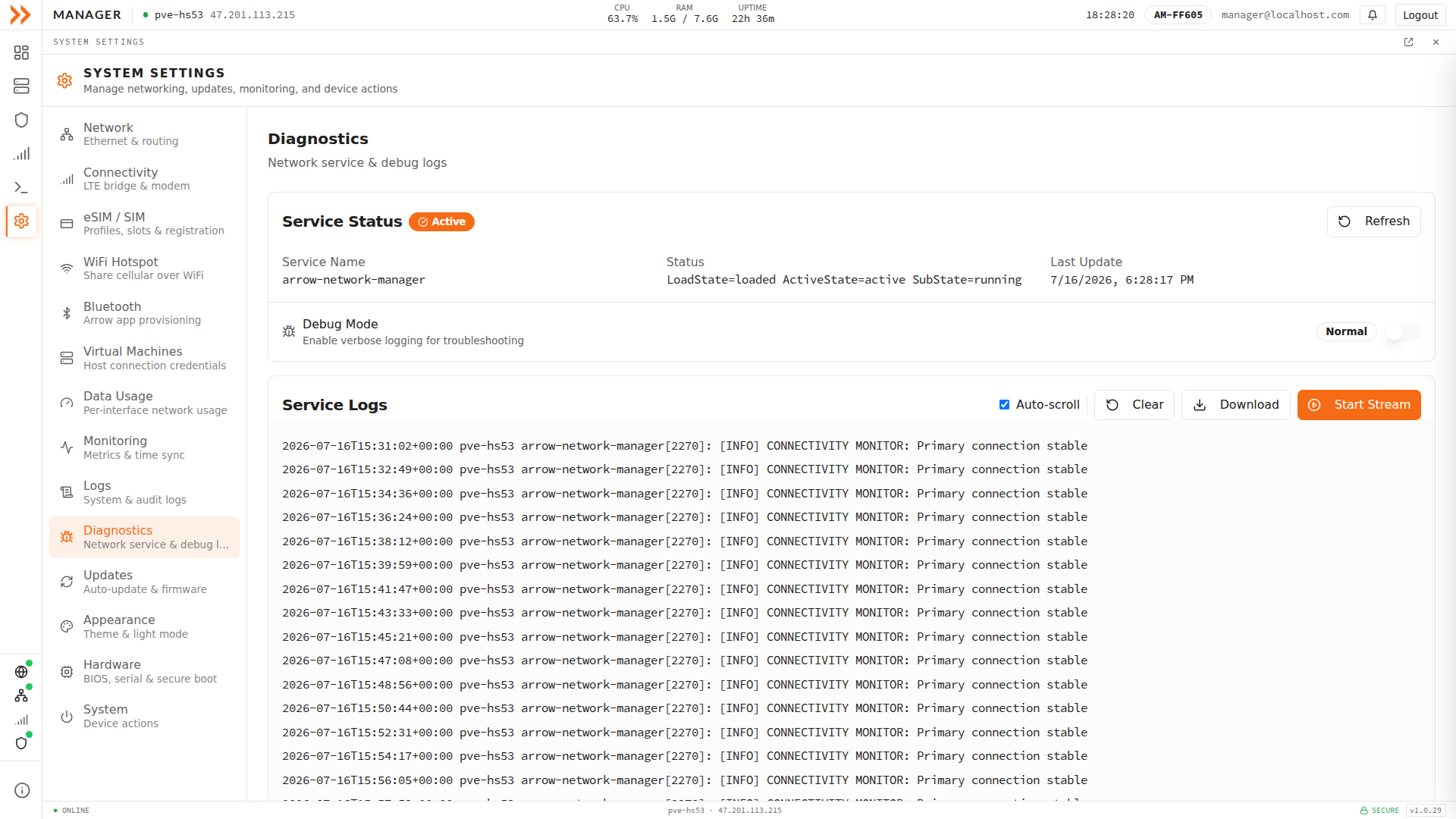This screenshot has height=819, width=1456.
Task: Click the Manager double-arrow logo
Action: 20,14
